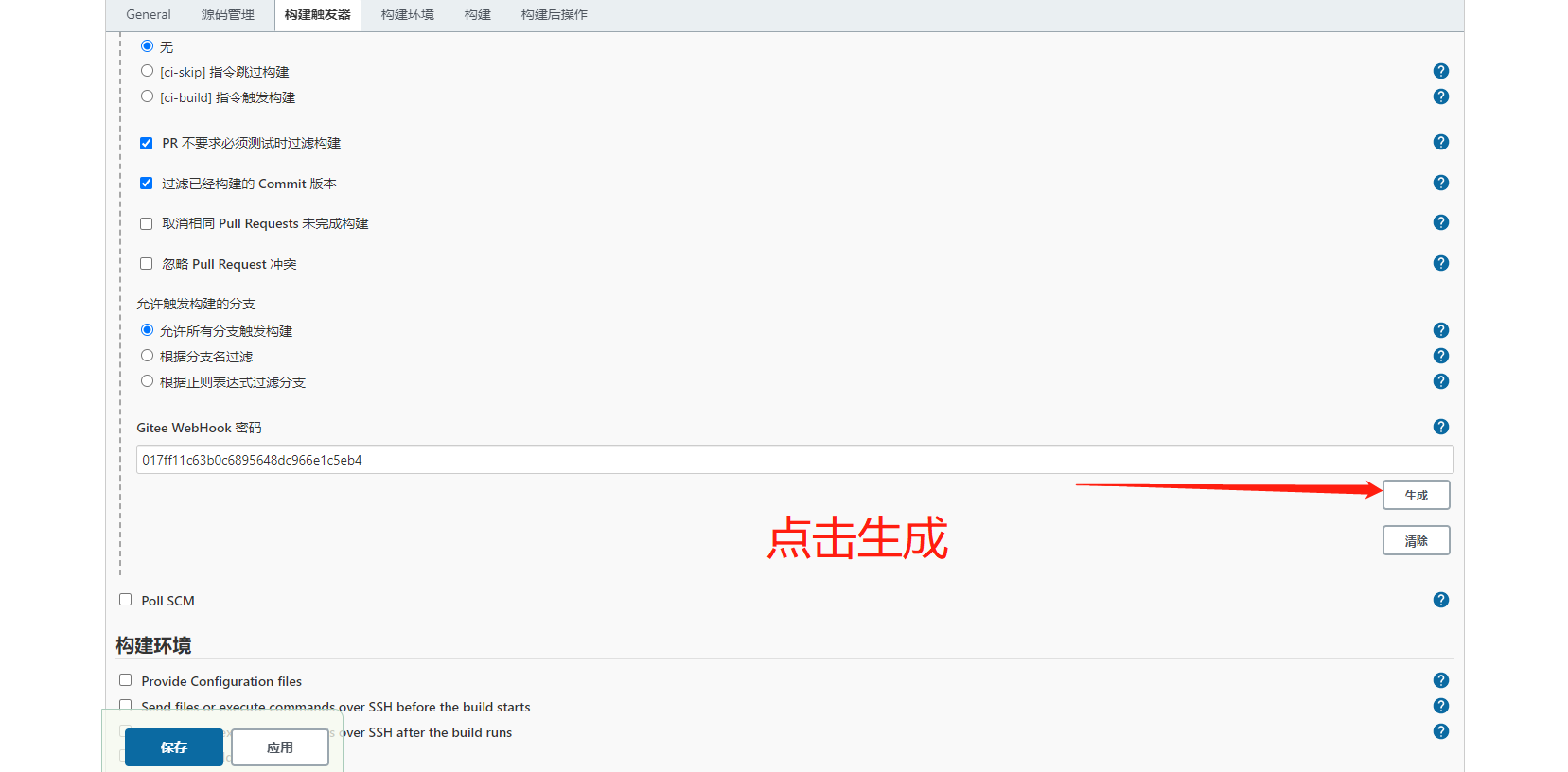Apply changes with 应用 button
The image size is (1568, 772).
pos(280,747)
